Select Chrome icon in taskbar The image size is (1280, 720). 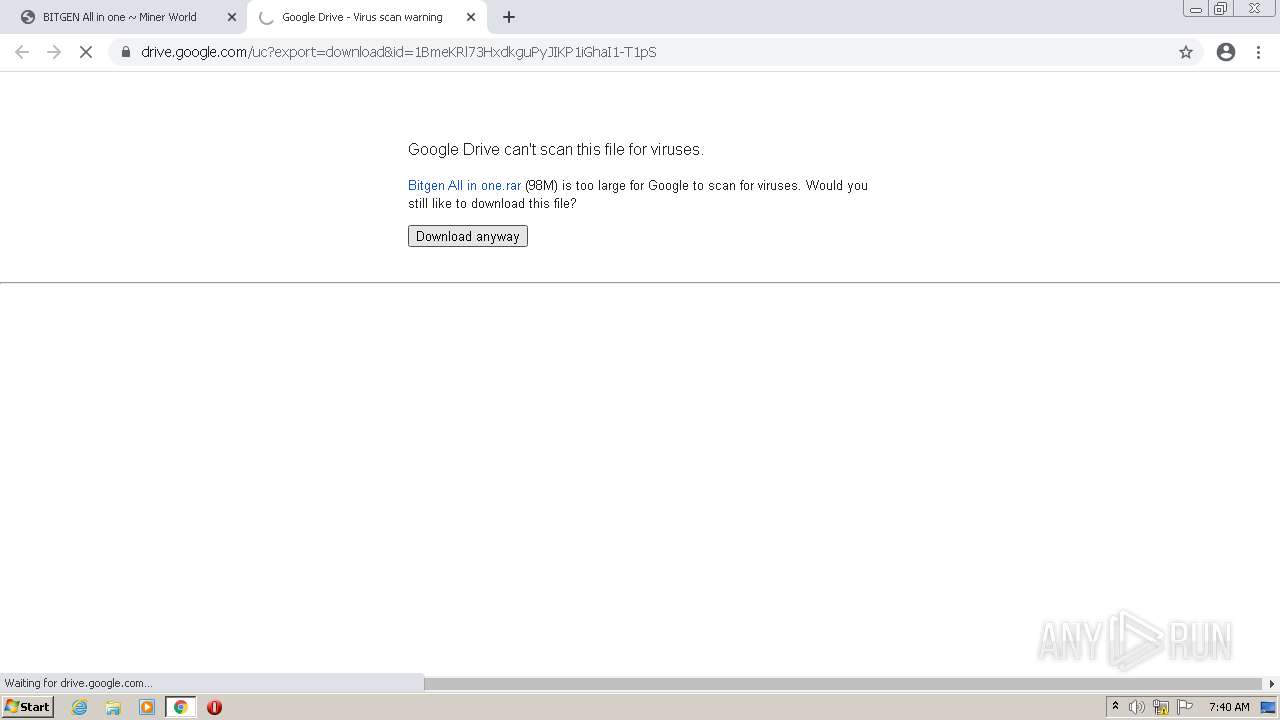[x=180, y=707]
